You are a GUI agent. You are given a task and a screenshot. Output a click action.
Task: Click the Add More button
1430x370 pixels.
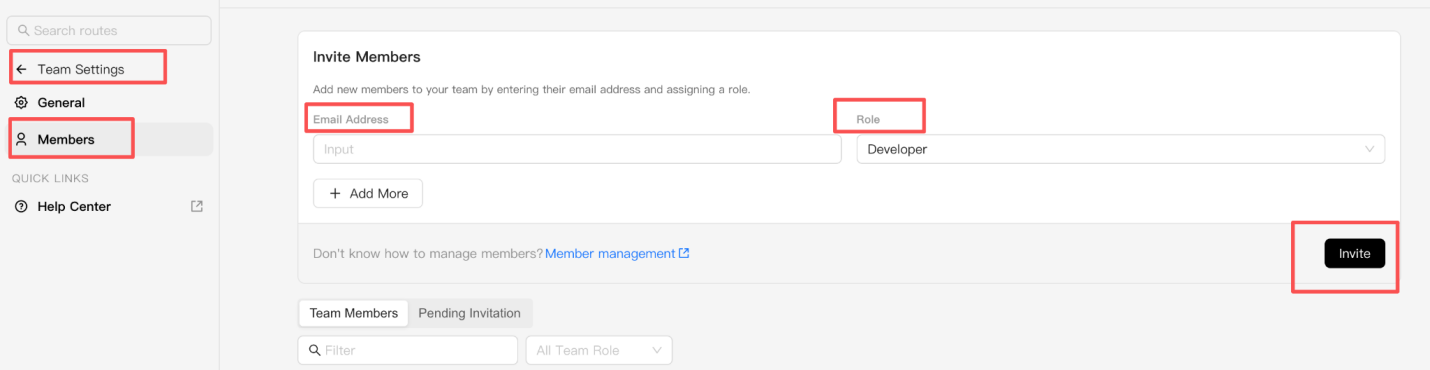pos(368,194)
